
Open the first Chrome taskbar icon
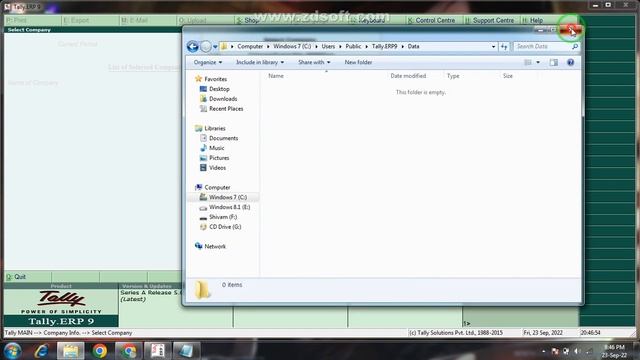click(100, 351)
